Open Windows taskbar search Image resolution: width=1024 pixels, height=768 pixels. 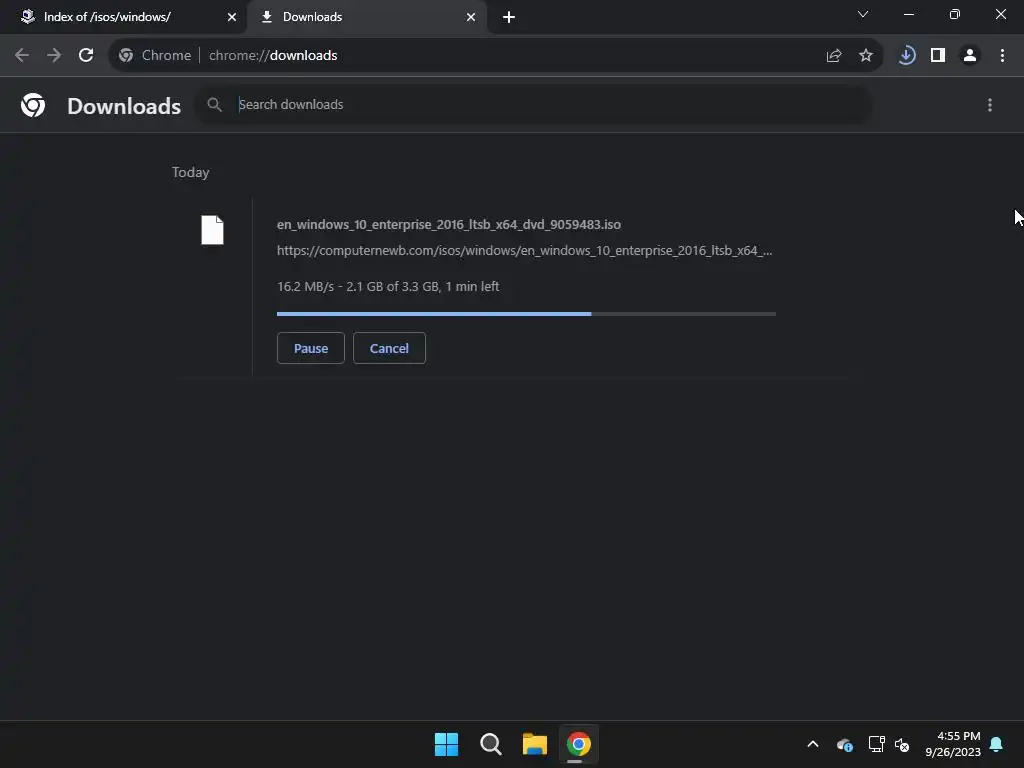[x=490, y=744]
